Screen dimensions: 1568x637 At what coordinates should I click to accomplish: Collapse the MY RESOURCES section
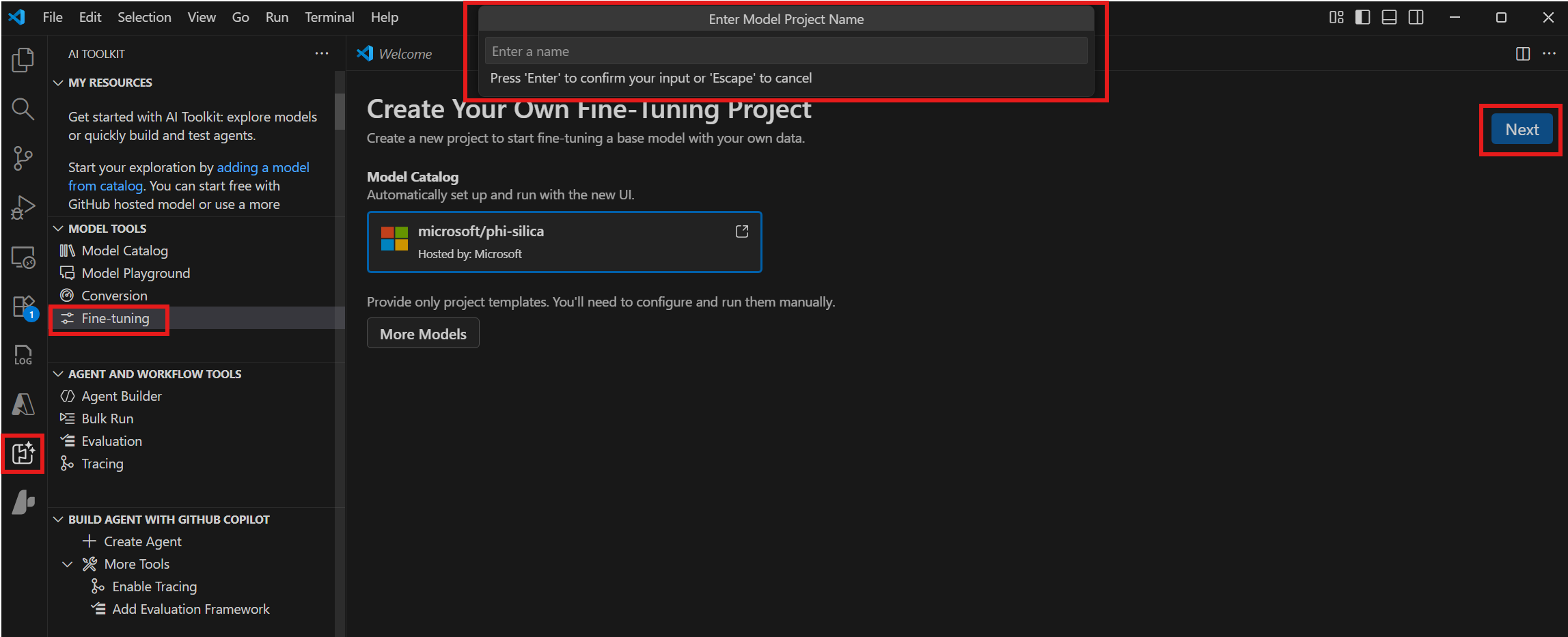pyautogui.click(x=58, y=82)
